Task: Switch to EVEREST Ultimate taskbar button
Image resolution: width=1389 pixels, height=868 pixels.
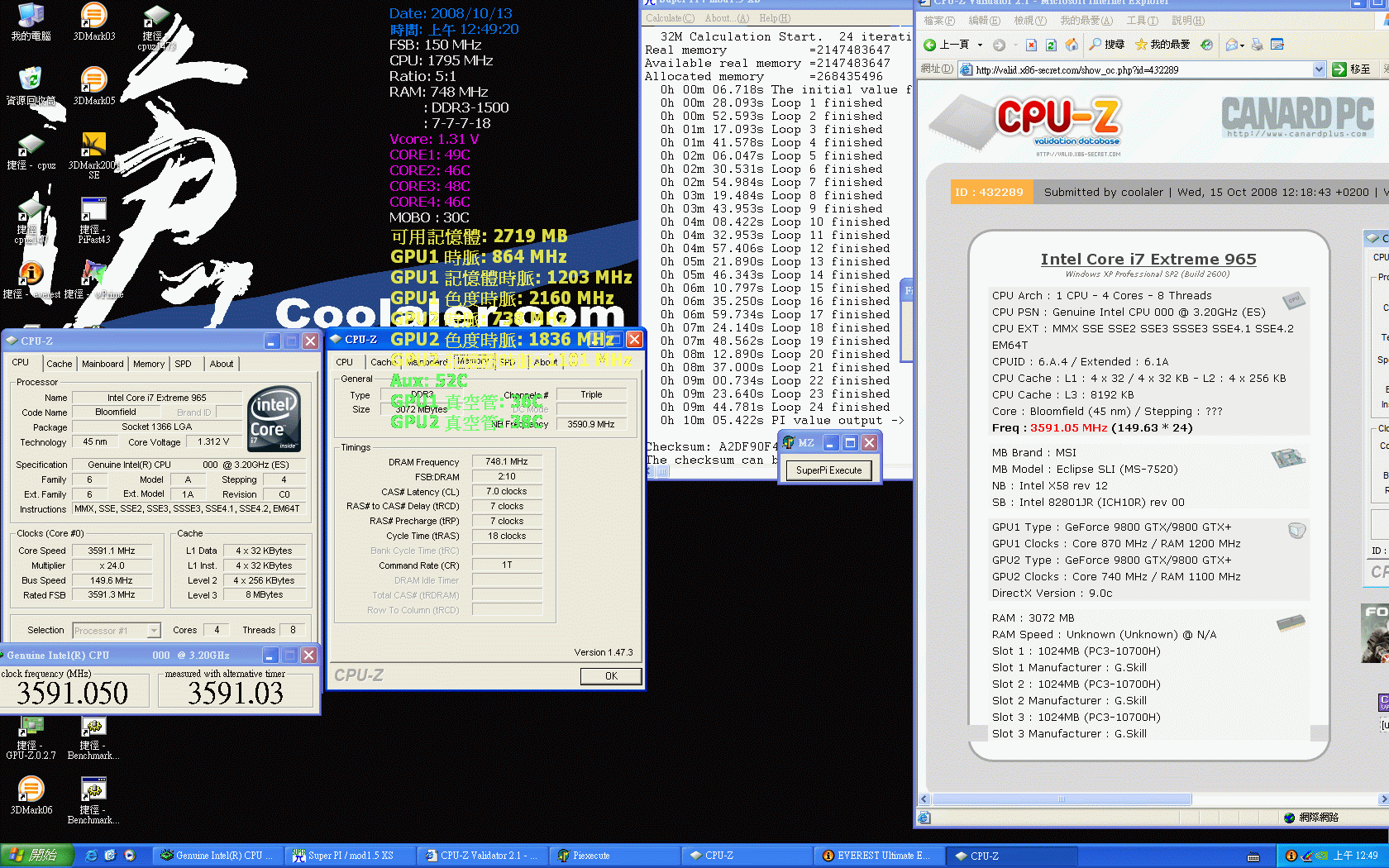Action: [878, 856]
